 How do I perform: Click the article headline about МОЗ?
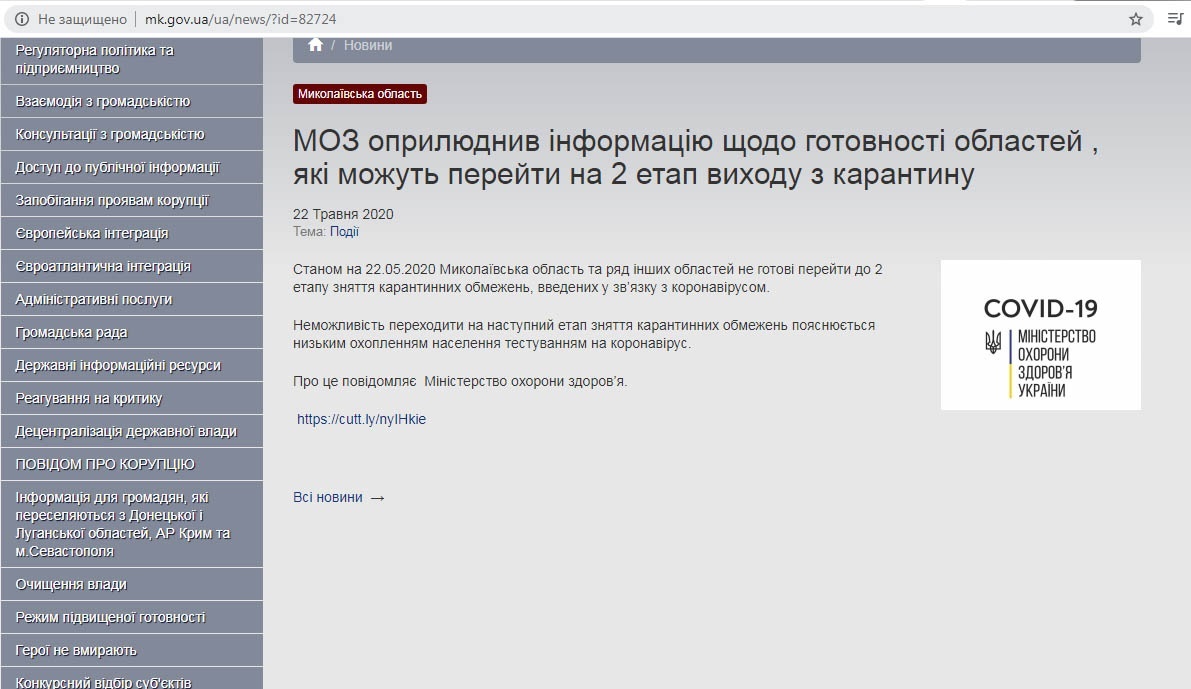[x=696, y=157]
